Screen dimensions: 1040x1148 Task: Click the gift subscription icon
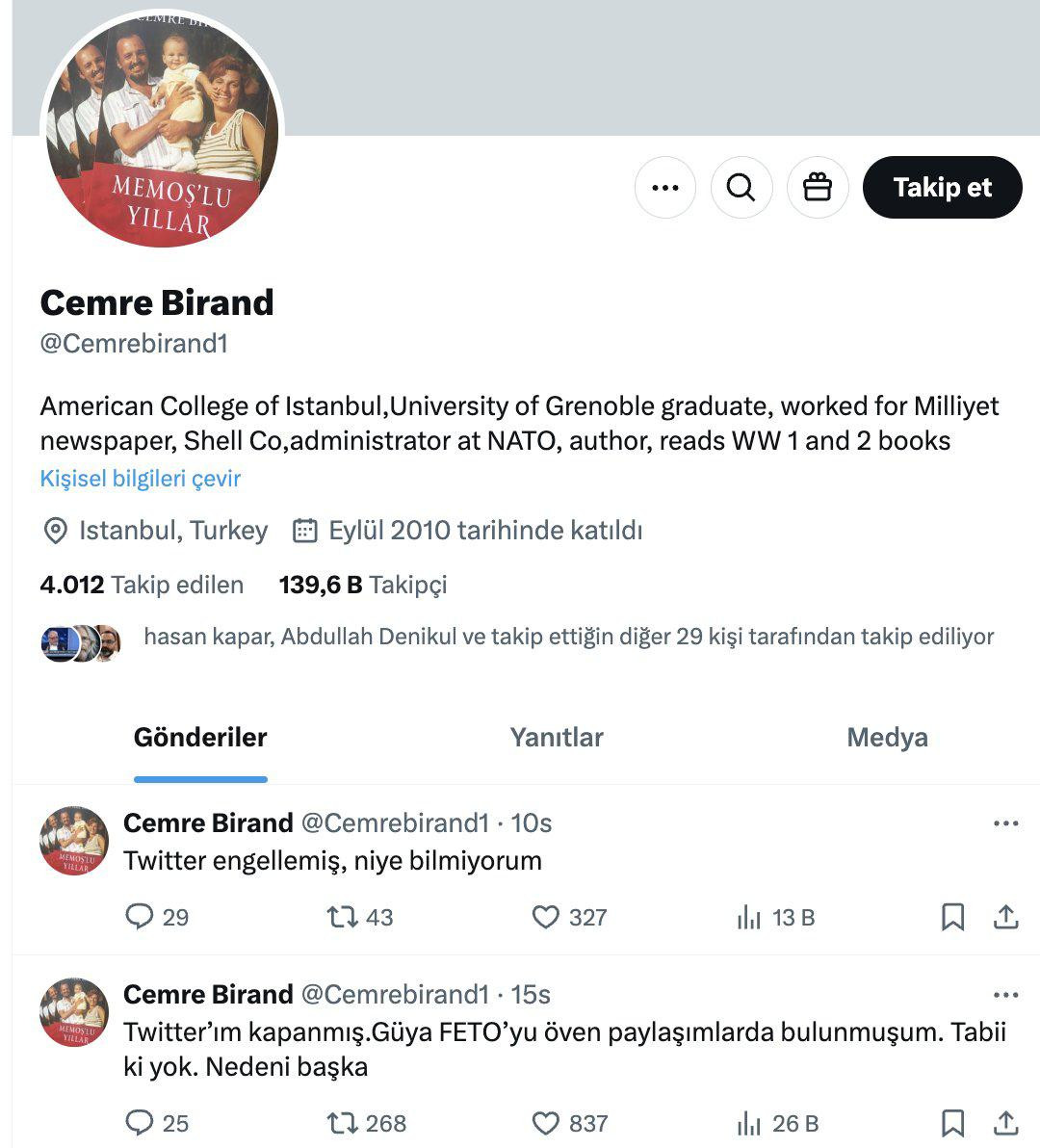tap(817, 188)
